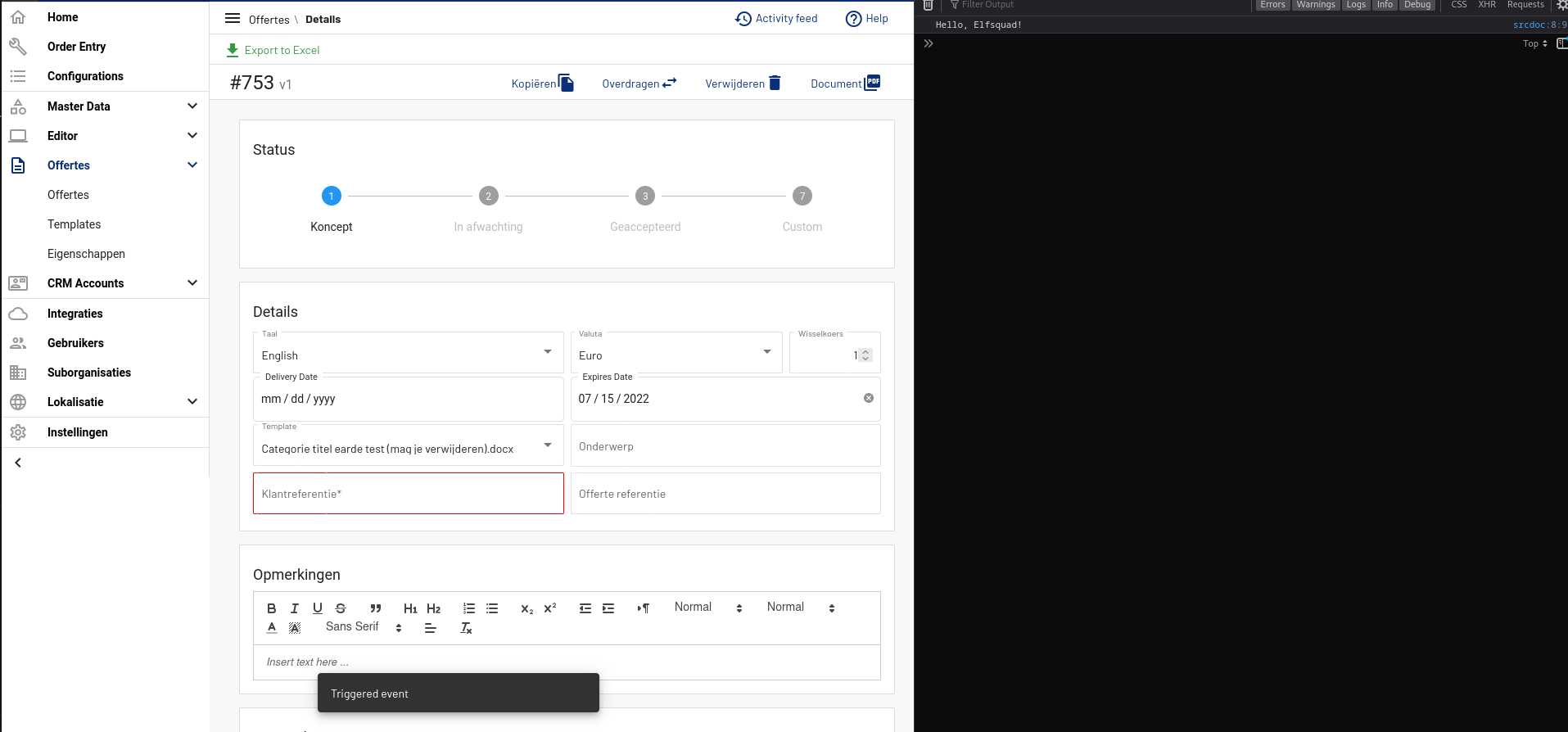Open the text alignment picker
This screenshot has height=732, width=1568.
click(x=431, y=628)
